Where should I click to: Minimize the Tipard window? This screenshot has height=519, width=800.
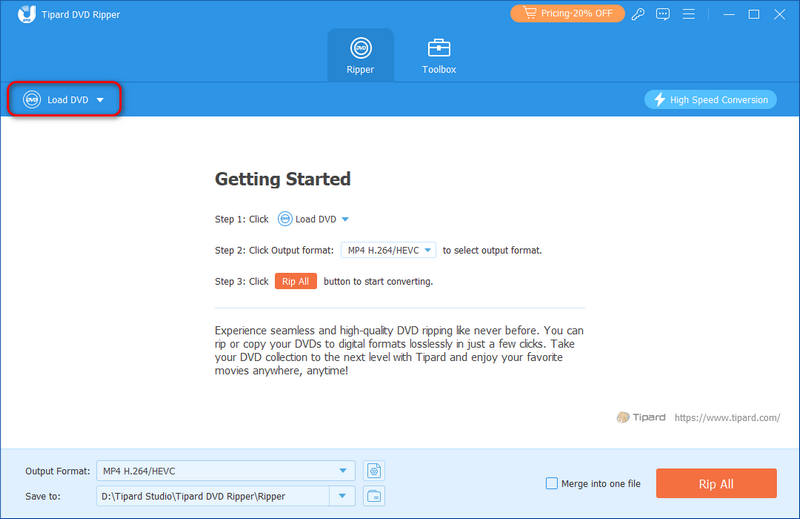(x=729, y=14)
